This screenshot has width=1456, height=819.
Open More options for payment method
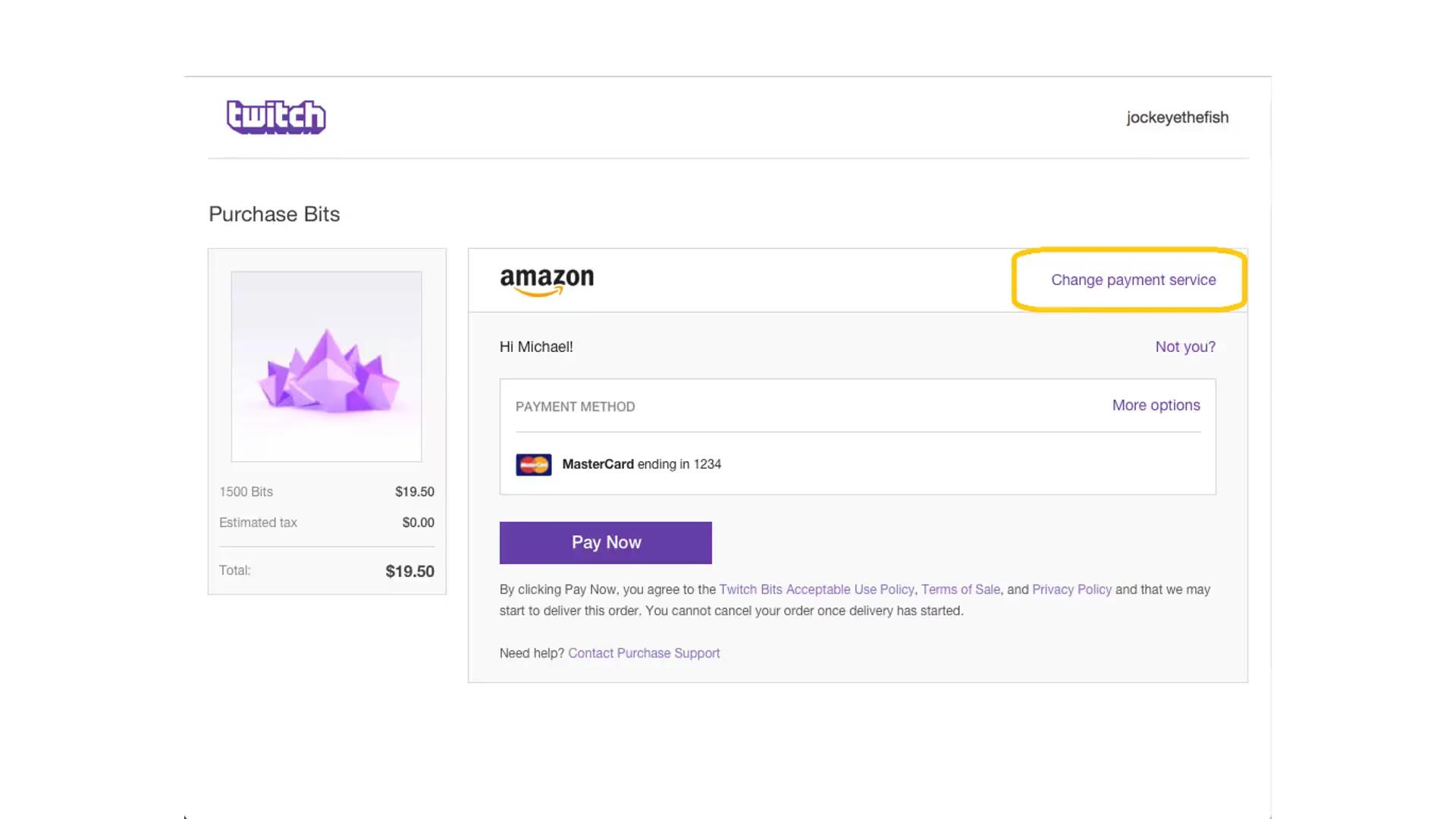[1156, 405]
